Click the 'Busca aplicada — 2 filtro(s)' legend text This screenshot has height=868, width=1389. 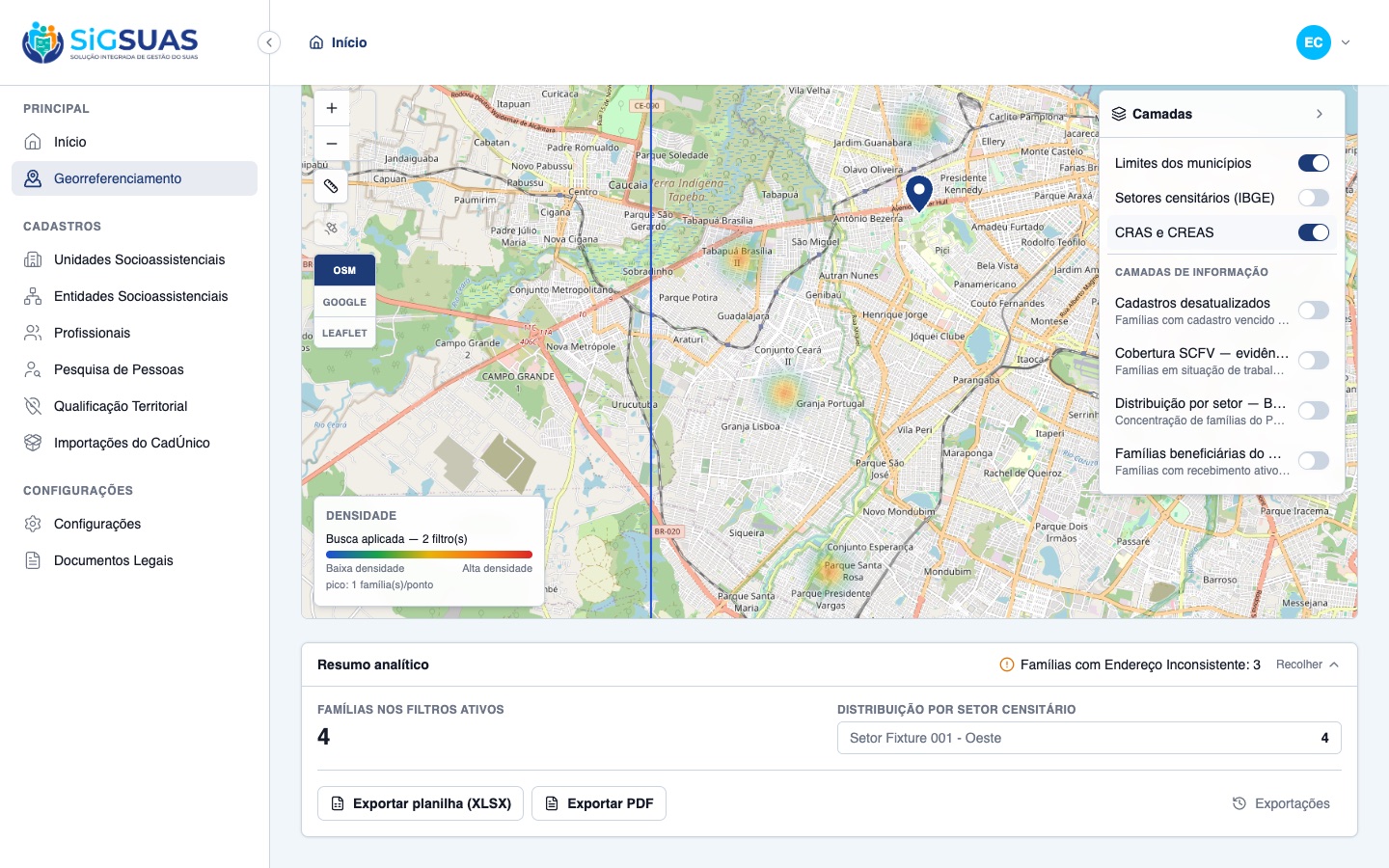[396, 539]
